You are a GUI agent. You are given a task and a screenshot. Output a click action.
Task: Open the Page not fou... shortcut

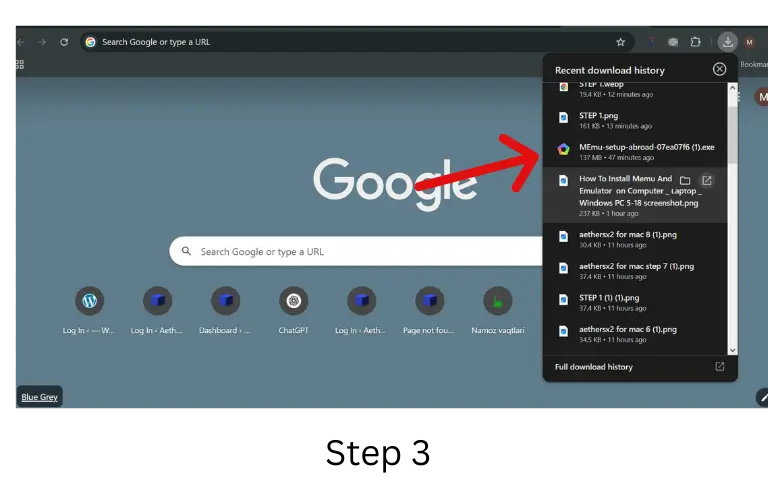pos(429,310)
